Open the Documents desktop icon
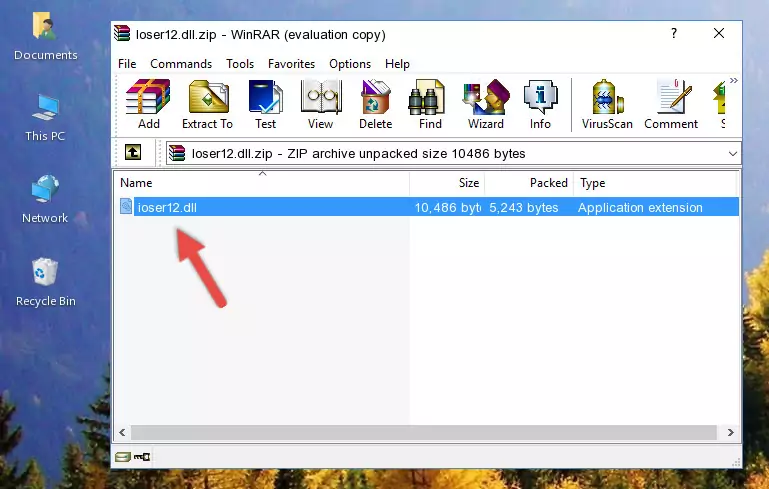Image resolution: width=769 pixels, height=489 pixels. click(x=45, y=36)
